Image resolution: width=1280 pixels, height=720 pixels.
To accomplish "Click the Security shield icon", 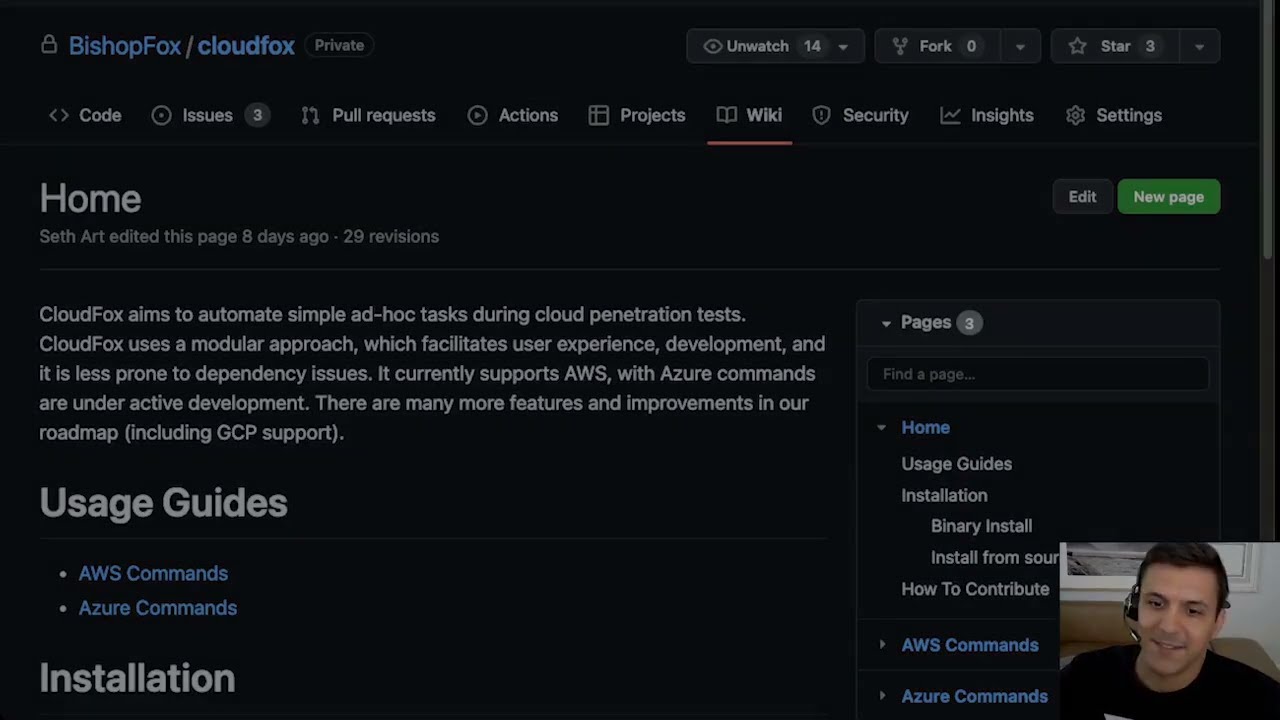I will (x=821, y=115).
